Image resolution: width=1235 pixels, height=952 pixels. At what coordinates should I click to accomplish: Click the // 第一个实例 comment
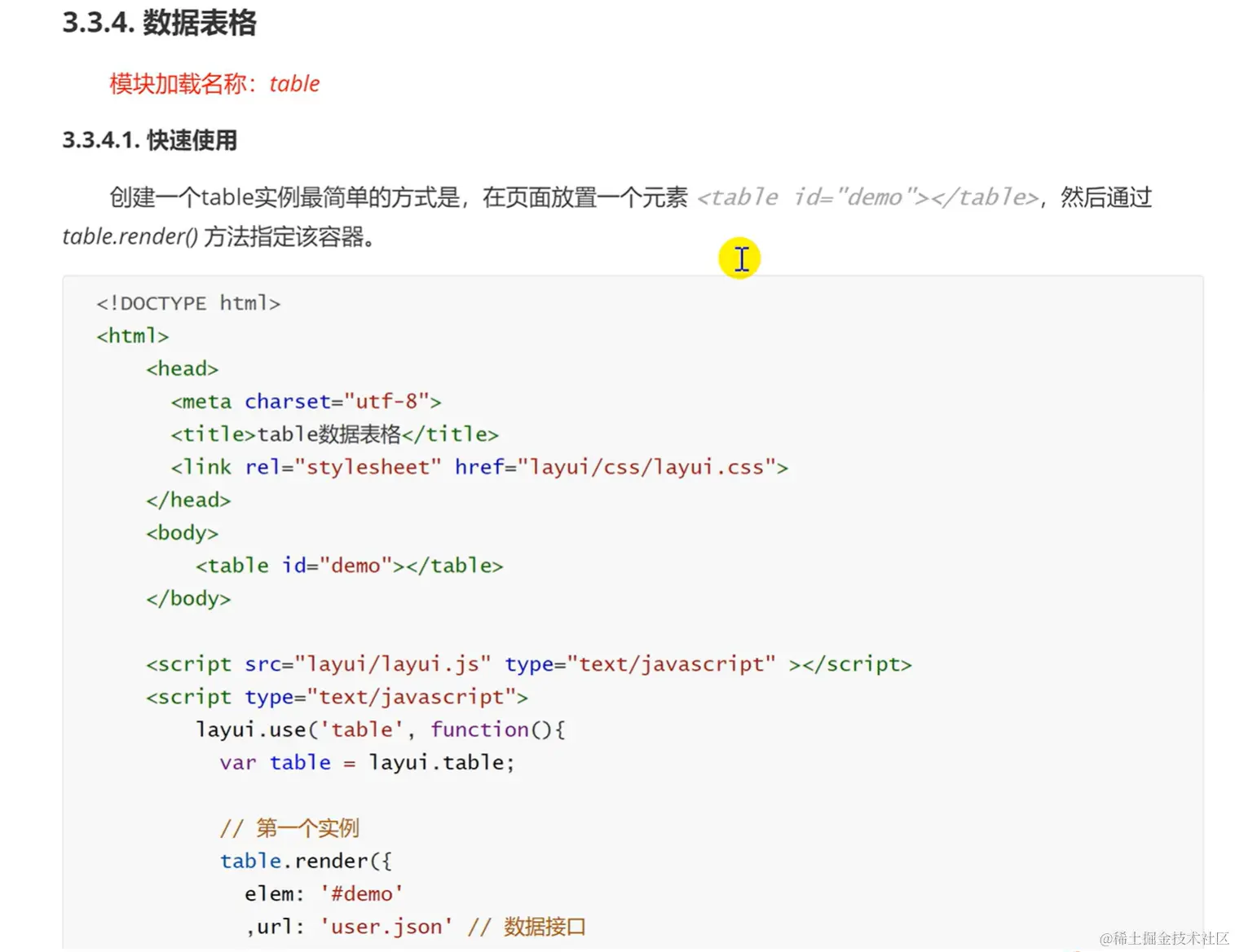coord(289,828)
